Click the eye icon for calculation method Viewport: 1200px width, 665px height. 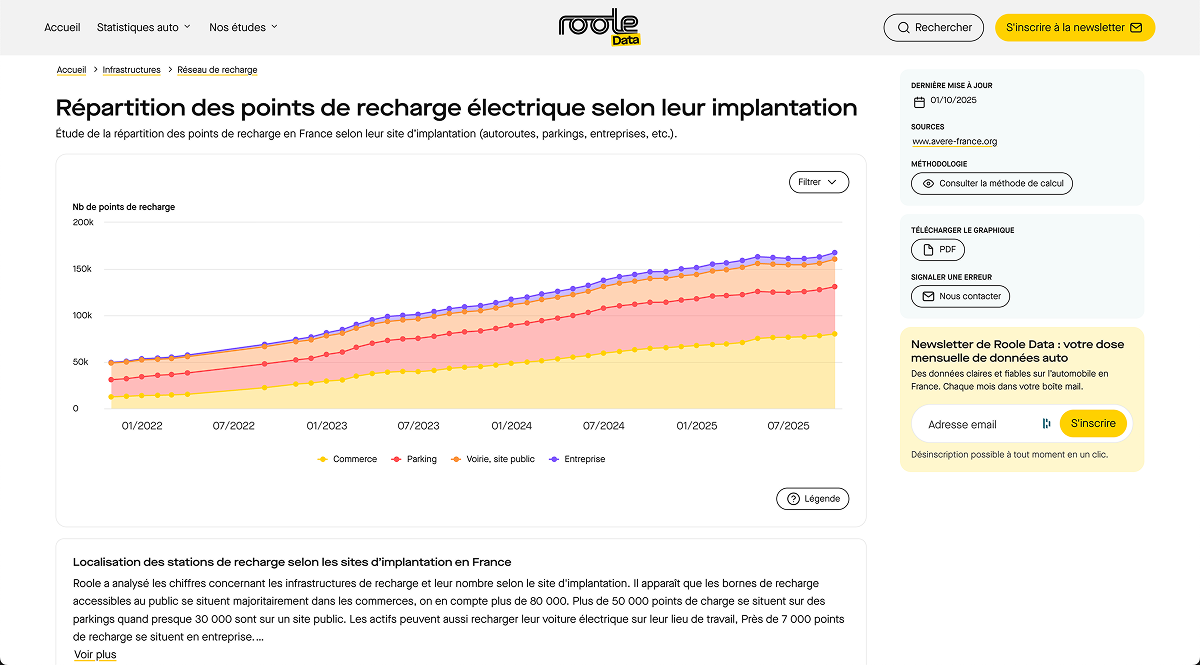click(x=928, y=184)
